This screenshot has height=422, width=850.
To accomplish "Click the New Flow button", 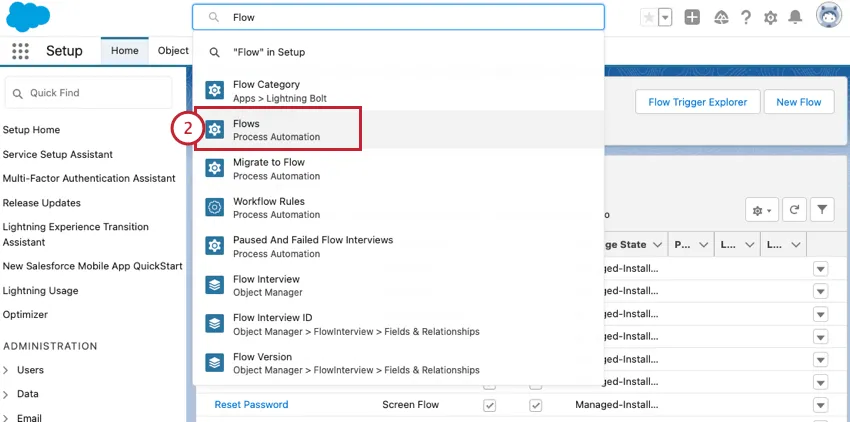I will point(798,102).
